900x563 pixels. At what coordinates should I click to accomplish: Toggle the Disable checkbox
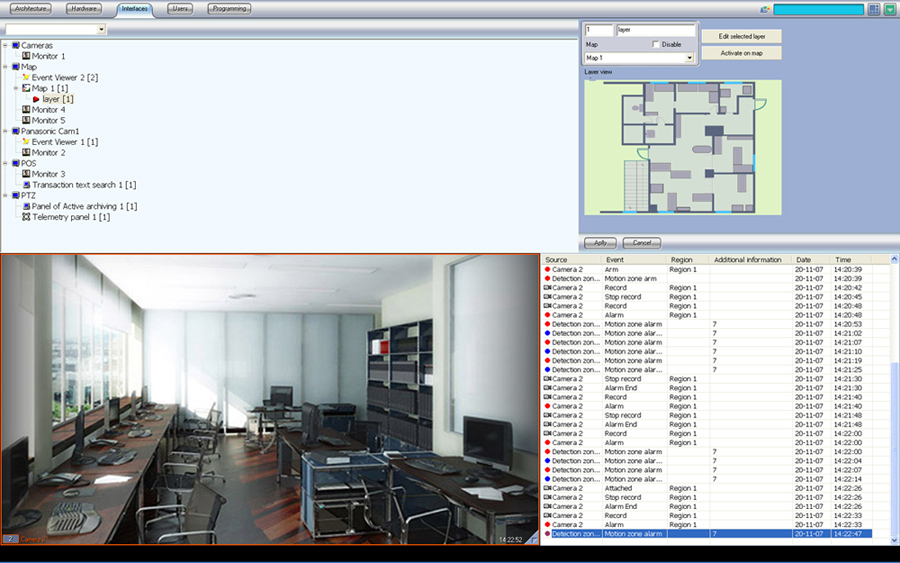[656, 45]
